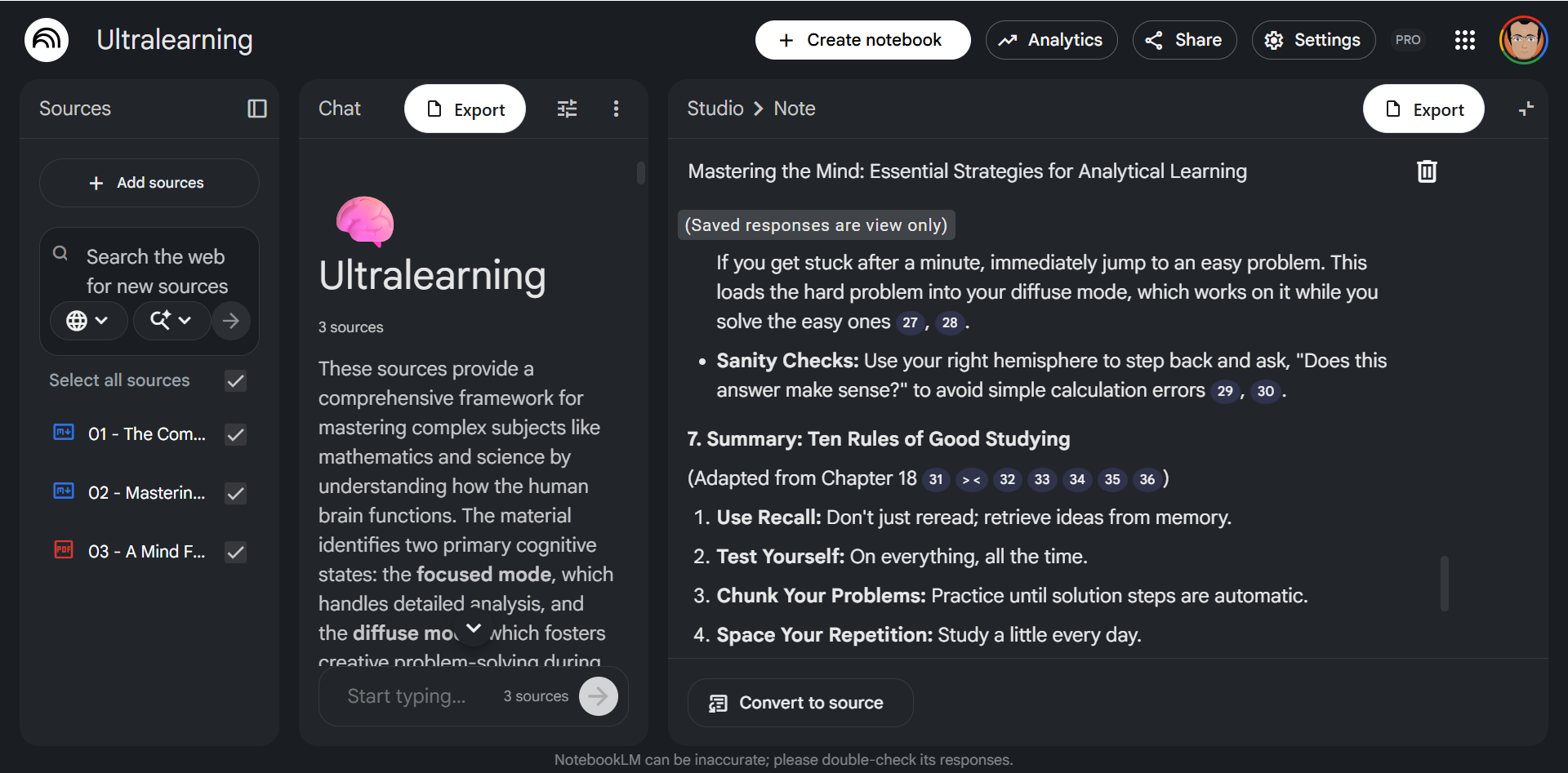1568x773 pixels.
Task: Send chat message arrow button
Action: click(599, 696)
